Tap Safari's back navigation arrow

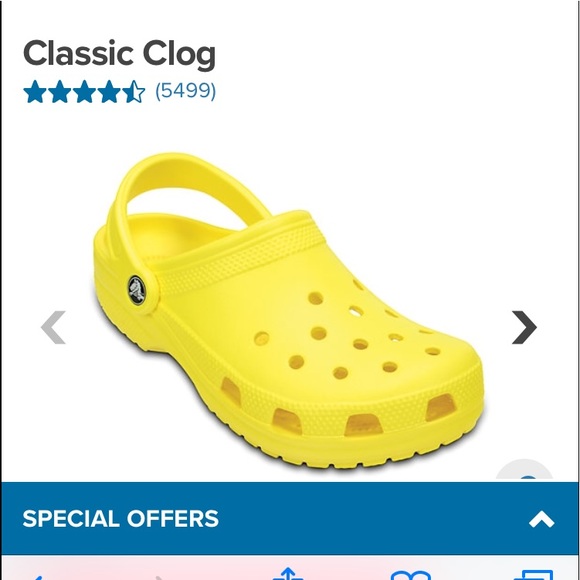click(38, 577)
